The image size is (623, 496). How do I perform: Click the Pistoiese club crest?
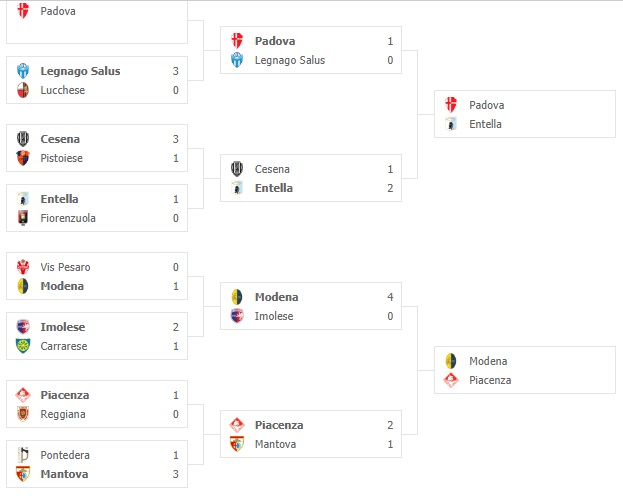pos(23,159)
